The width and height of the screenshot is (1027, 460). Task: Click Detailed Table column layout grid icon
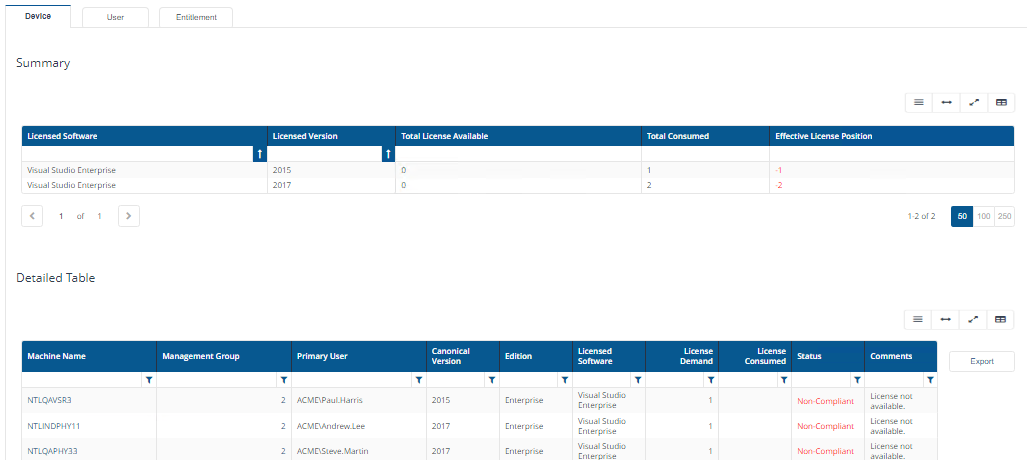[x=1000, y=319]
